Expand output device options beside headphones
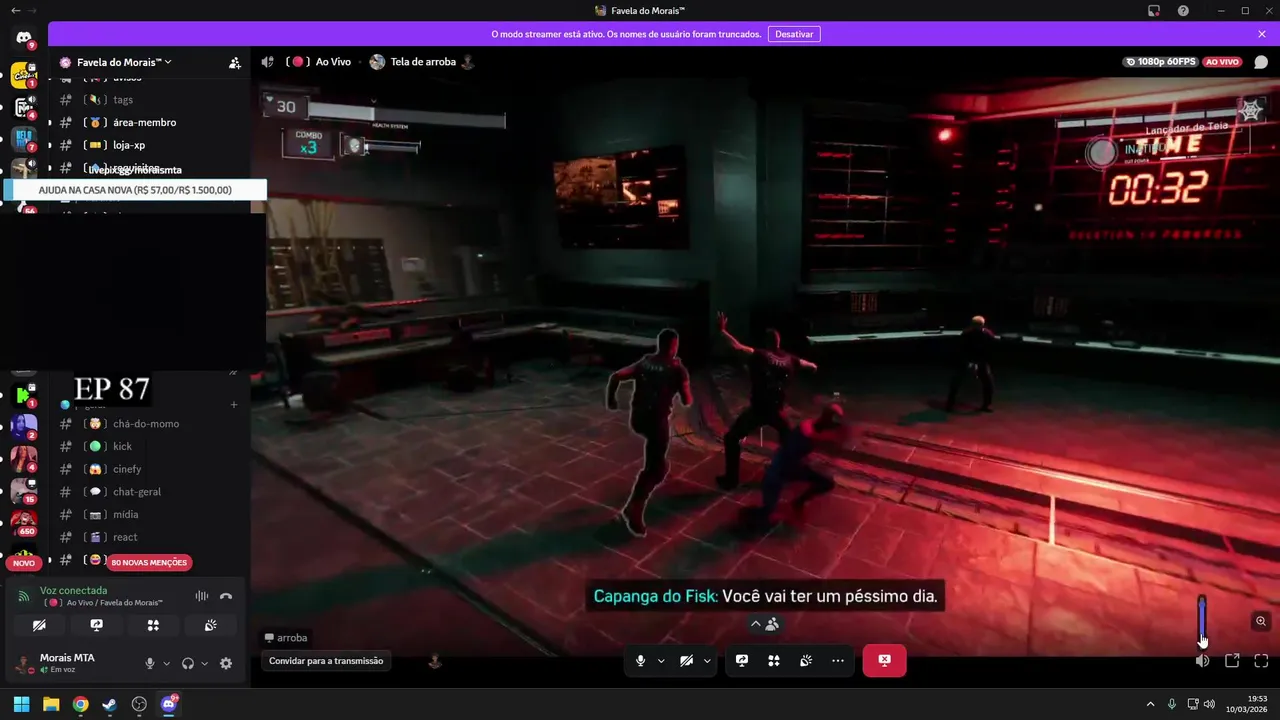Viewport: 1280px width, 720px height. tap(204, 663)
